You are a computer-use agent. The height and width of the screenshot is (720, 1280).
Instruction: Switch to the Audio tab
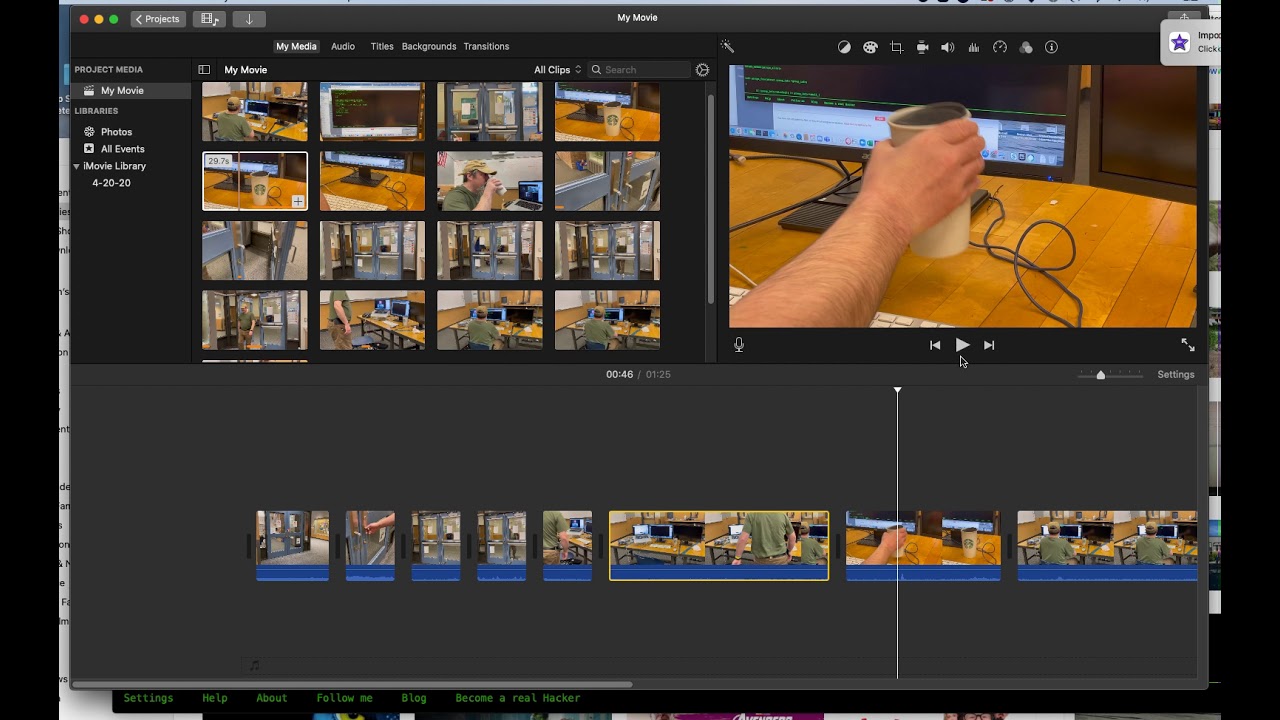pyautogui.click(x=343, y=46)
